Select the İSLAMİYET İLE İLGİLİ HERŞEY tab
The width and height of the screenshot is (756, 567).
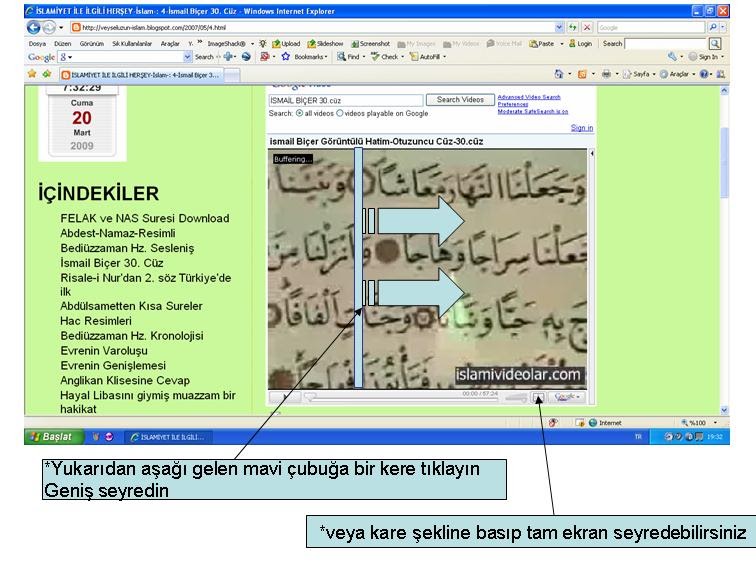coord(140,75)
